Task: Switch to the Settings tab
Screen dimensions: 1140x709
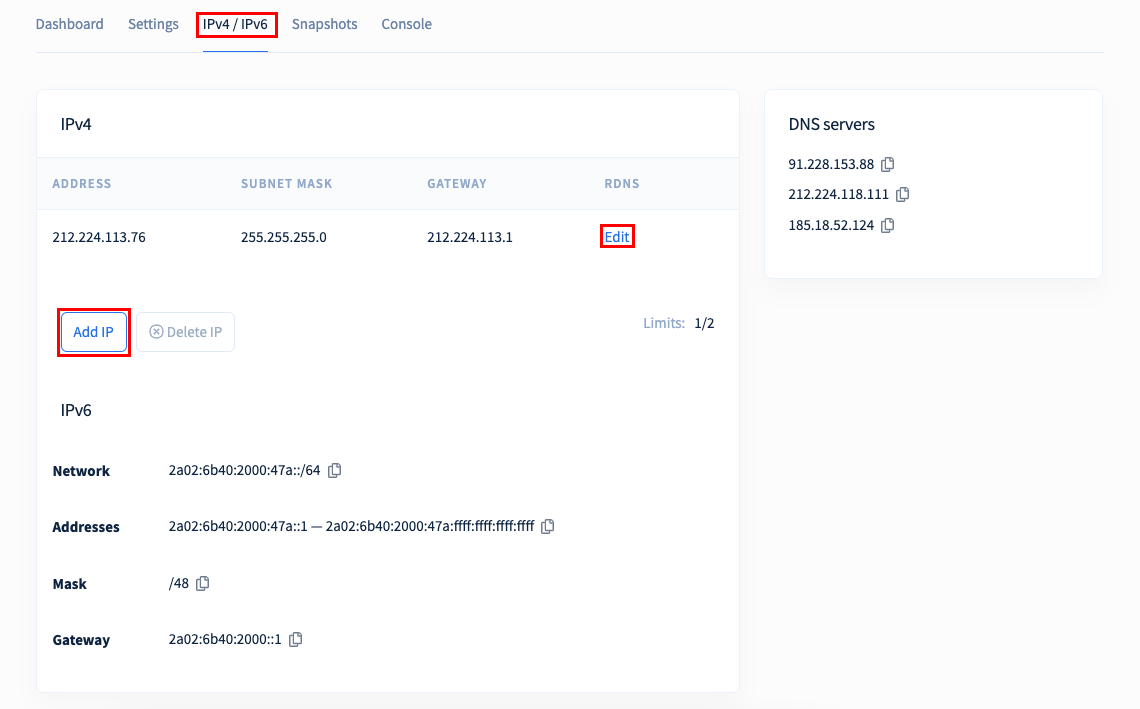Action: 153,24
